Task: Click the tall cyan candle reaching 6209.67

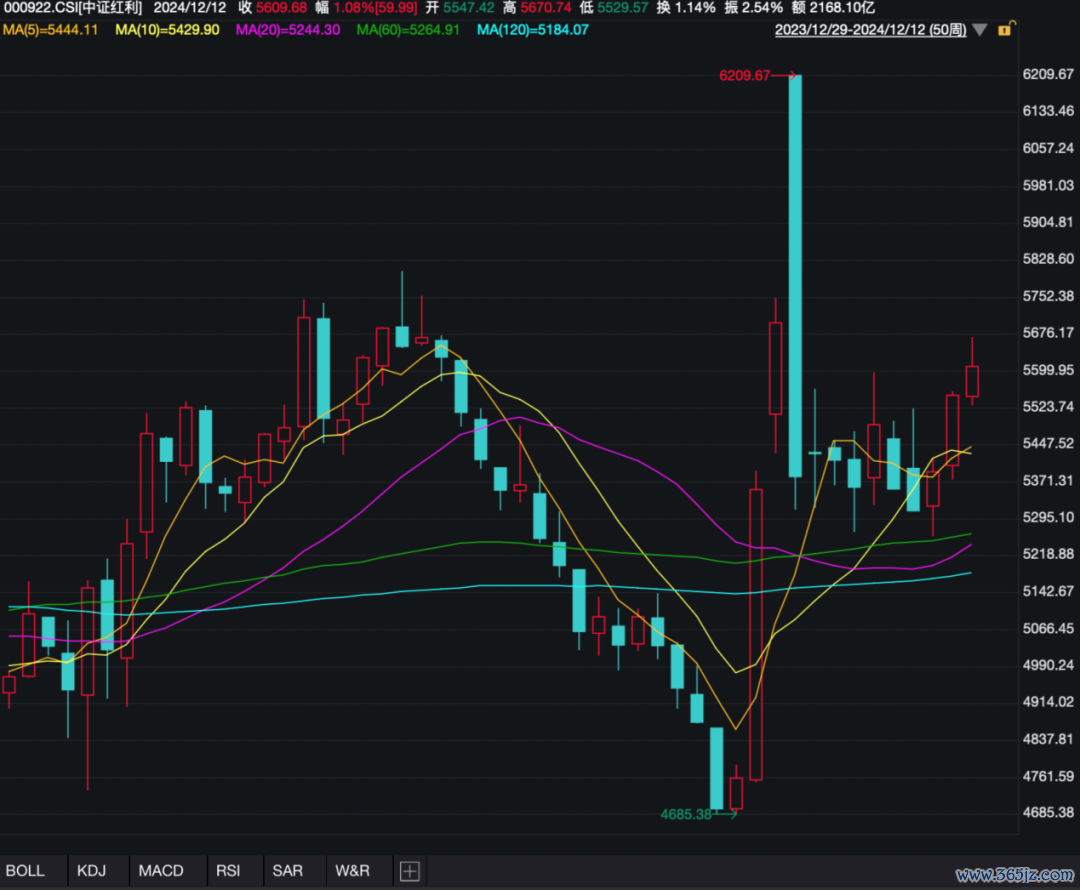Action: (795, 276)
